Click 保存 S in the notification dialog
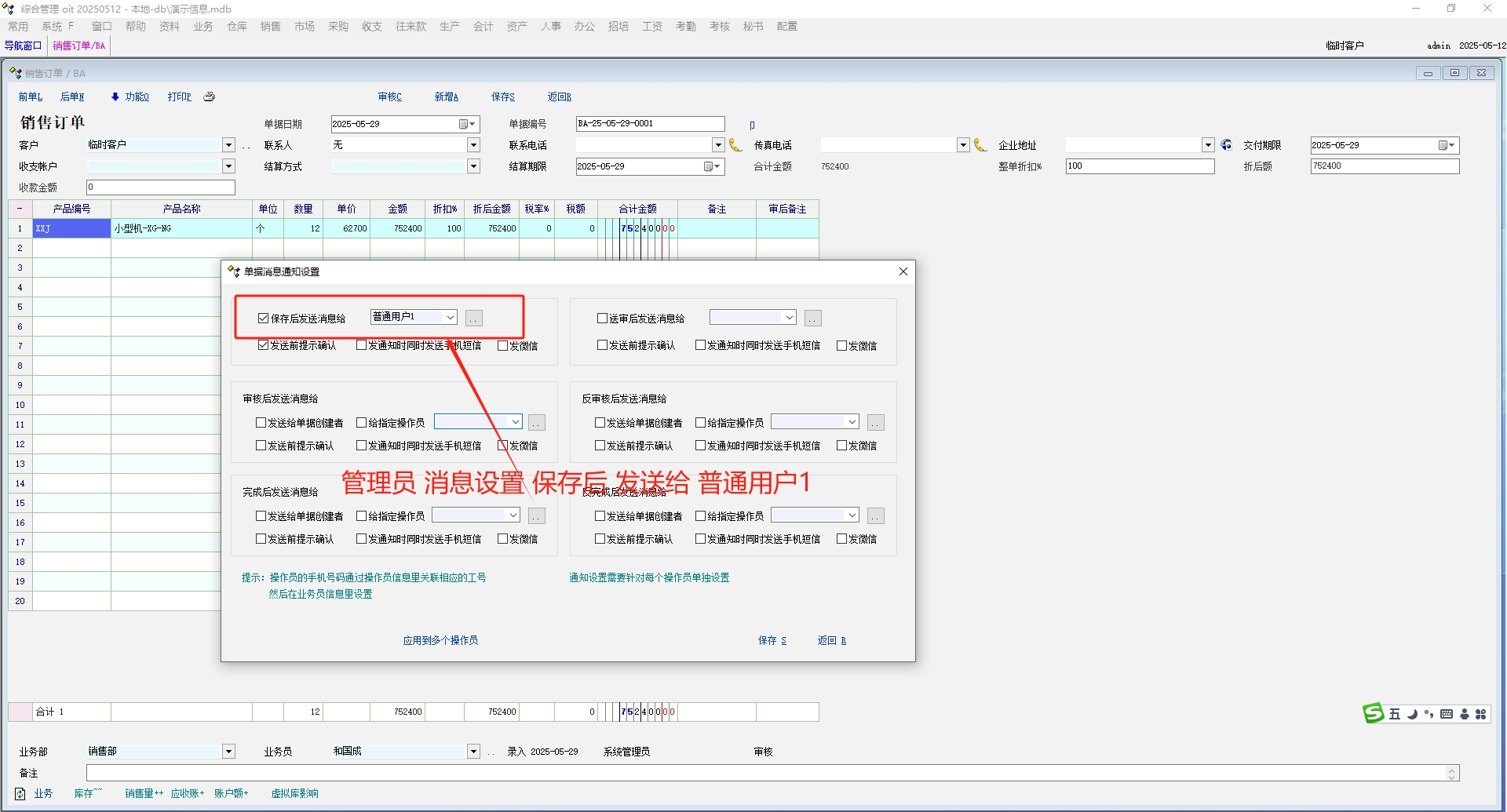Viewport: 1507px width, 812px height. pyautogui.click(x=772, y=640)
